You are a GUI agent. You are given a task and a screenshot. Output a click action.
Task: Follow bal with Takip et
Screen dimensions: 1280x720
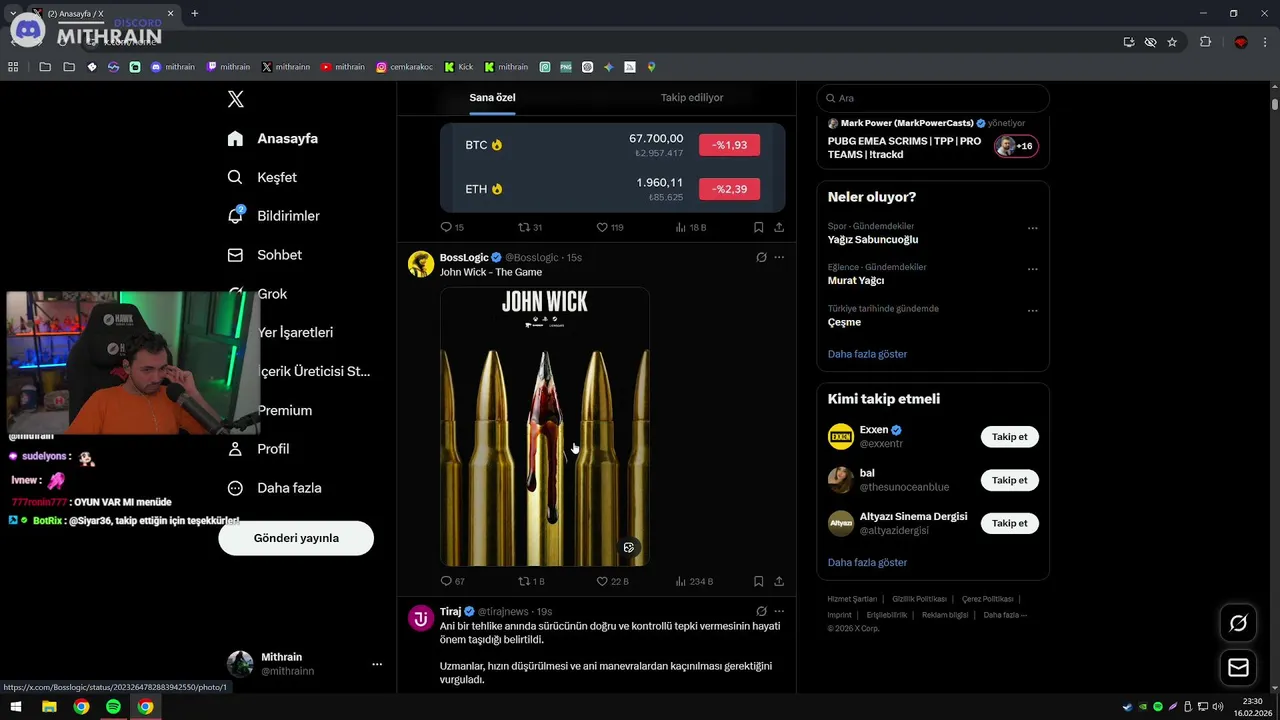(1010, 480)
